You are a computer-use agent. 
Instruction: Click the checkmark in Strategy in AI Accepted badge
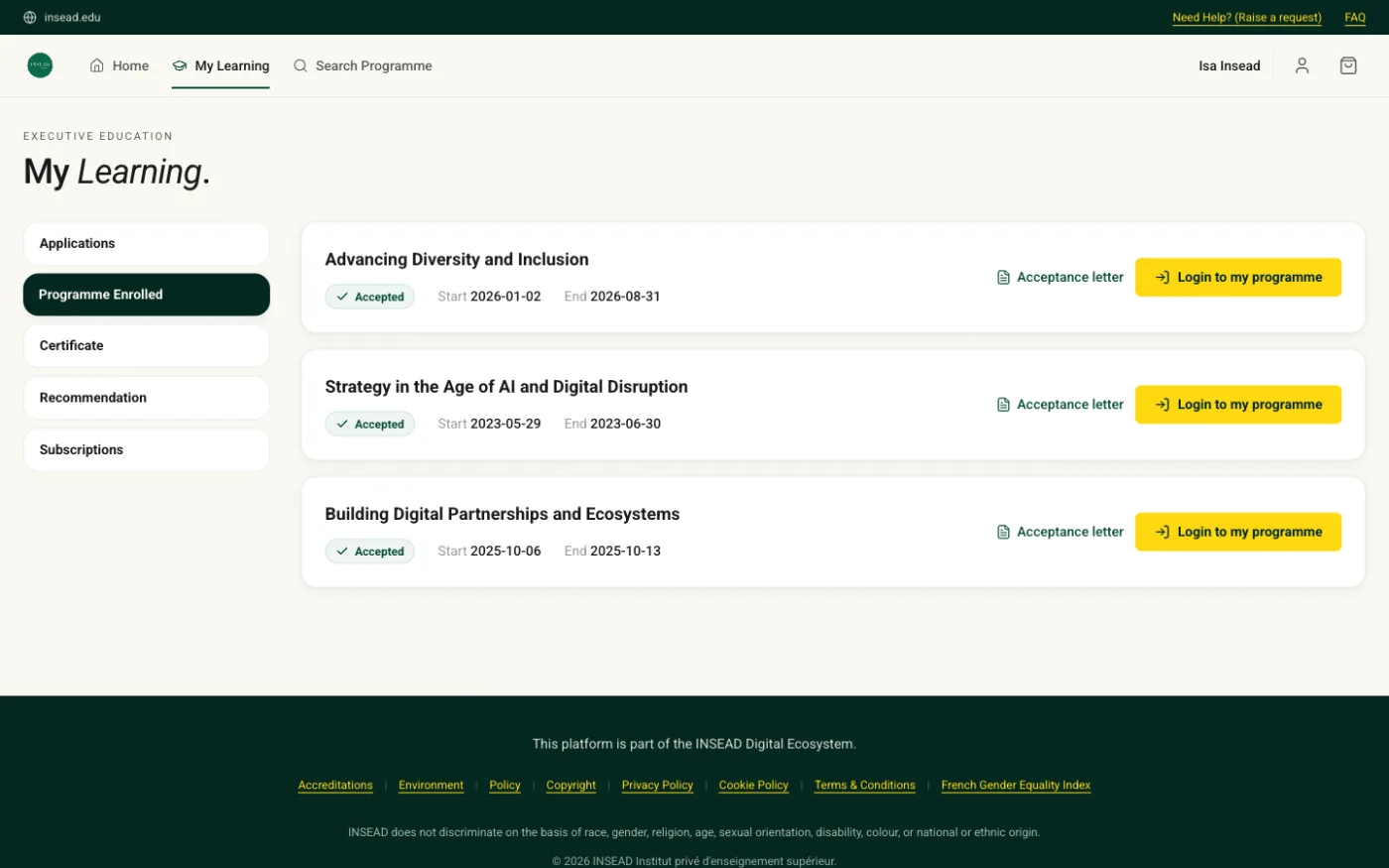click(342, 424)
